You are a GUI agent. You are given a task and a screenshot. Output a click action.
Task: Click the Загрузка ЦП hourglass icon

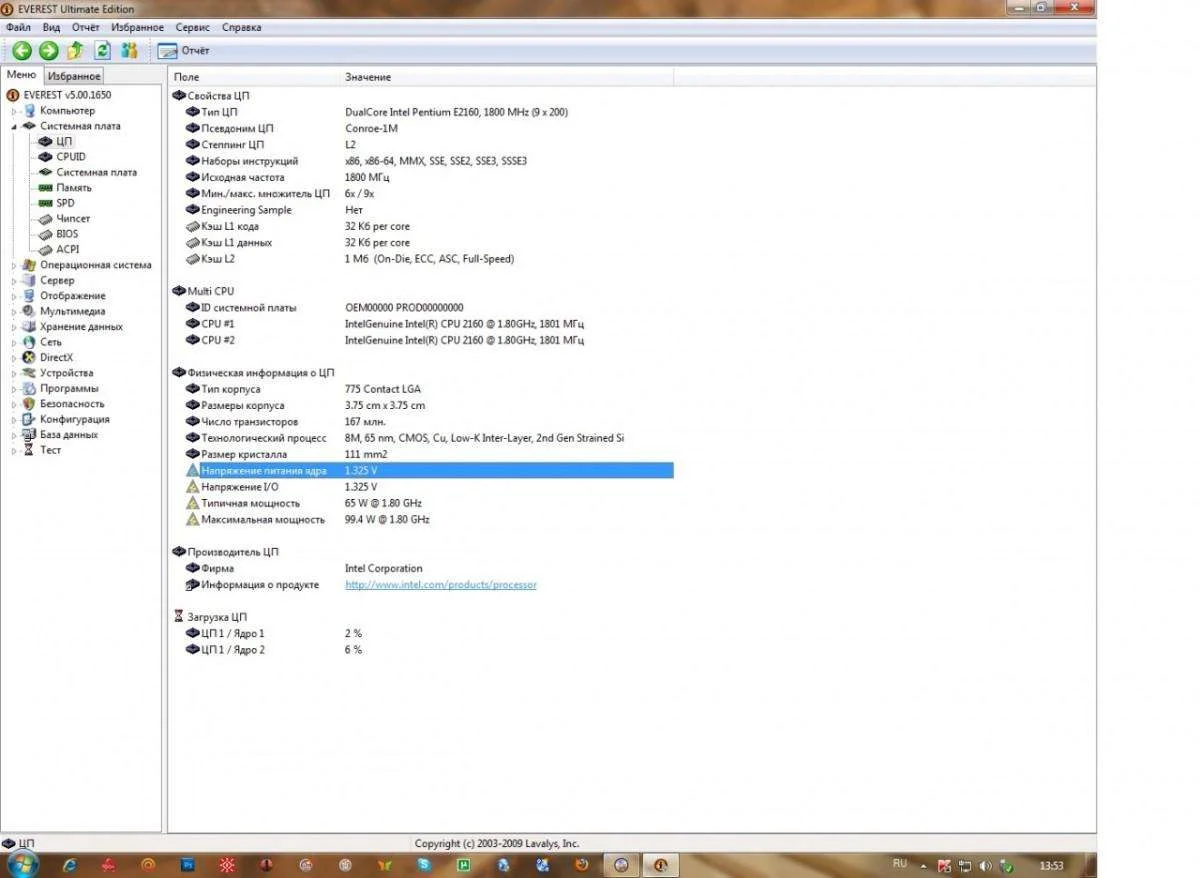click(179, 617)
